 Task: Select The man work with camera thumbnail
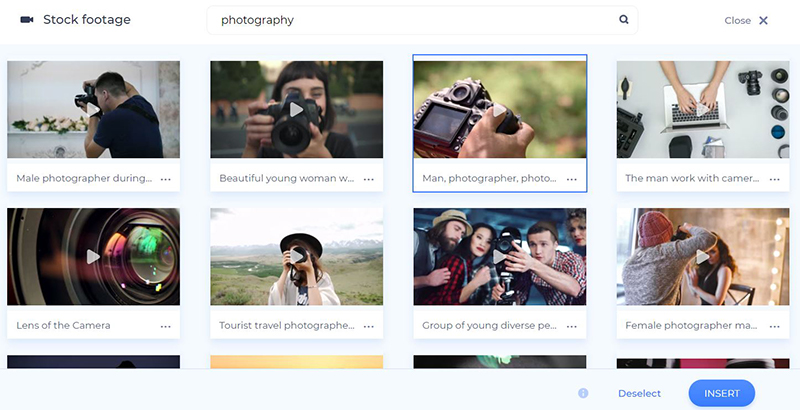703,109
